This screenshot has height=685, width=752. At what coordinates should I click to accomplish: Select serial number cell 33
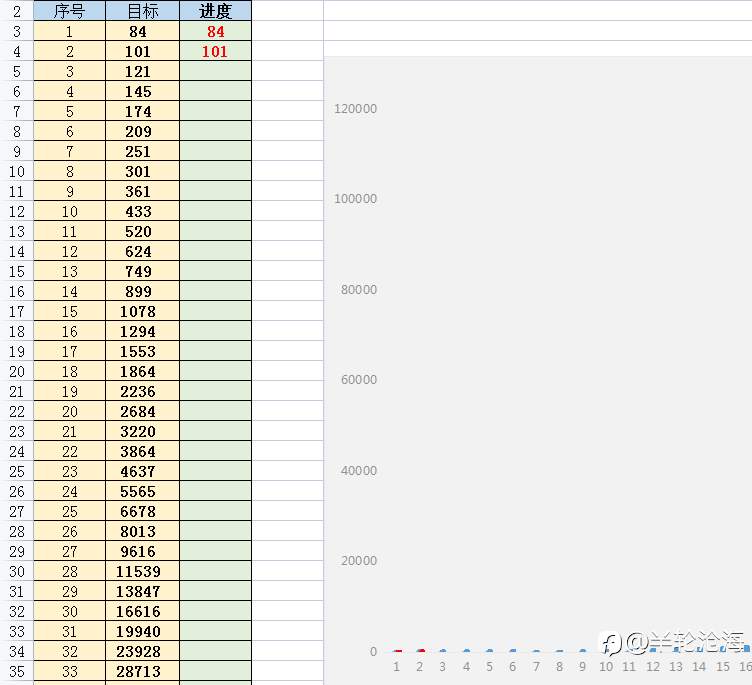pyautogui.click(x=70, y=671)
